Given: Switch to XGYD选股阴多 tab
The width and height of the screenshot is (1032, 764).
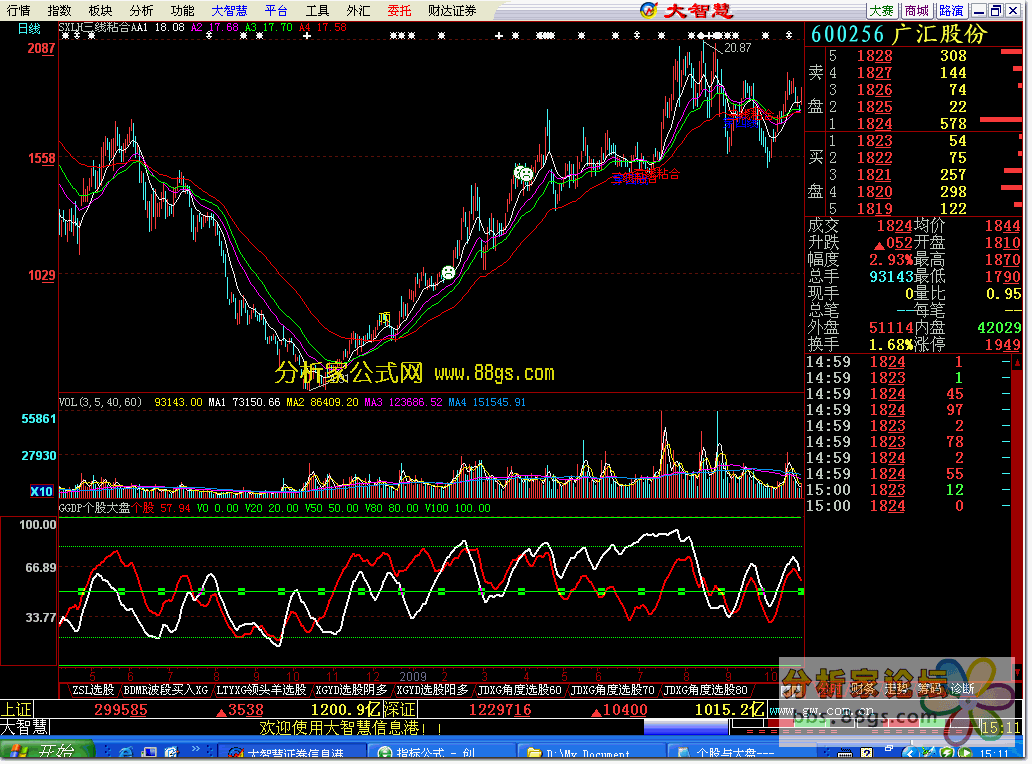Looking at the screenshot, I should (351, 690).
